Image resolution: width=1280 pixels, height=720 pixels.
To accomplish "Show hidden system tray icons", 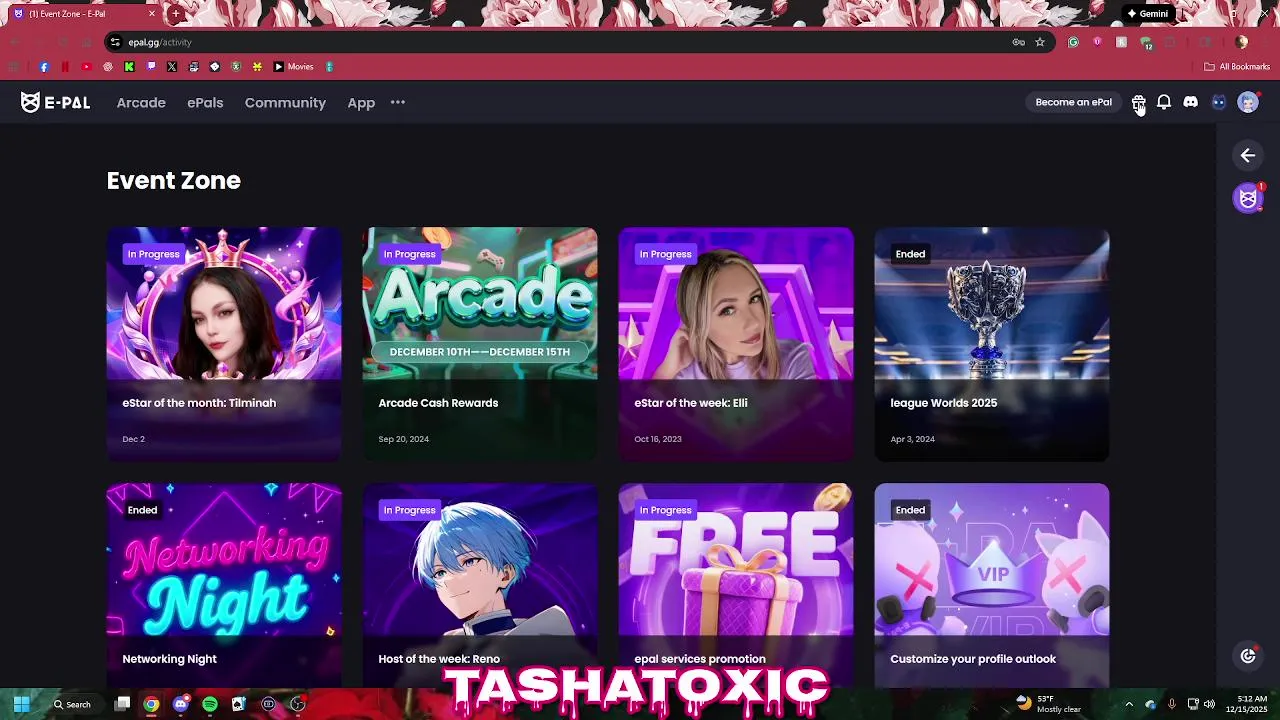I will click(x=1129, y=704).
